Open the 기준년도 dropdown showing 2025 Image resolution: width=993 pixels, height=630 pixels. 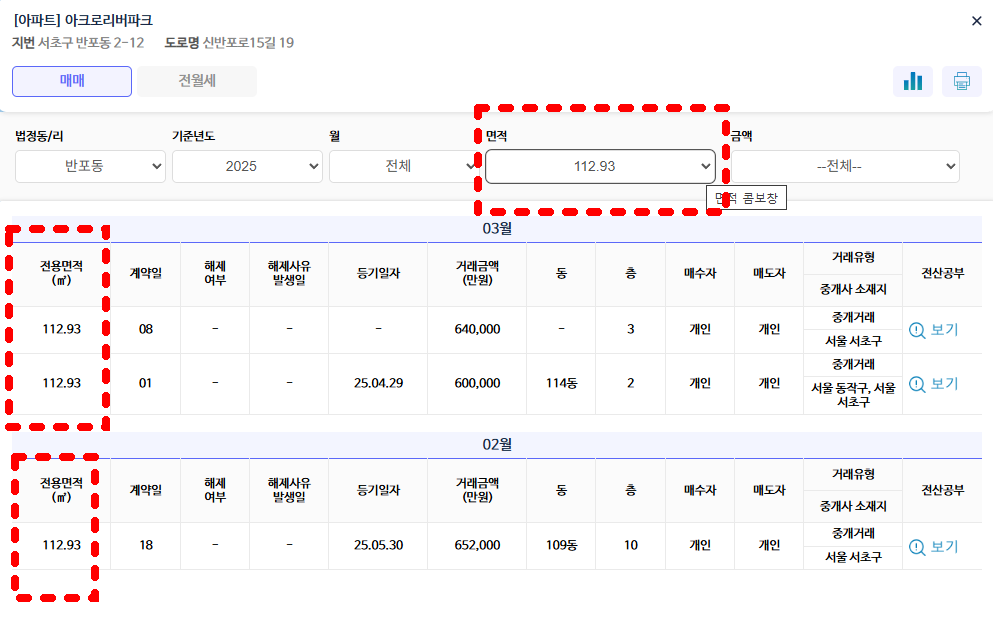[x=248, y=167]
